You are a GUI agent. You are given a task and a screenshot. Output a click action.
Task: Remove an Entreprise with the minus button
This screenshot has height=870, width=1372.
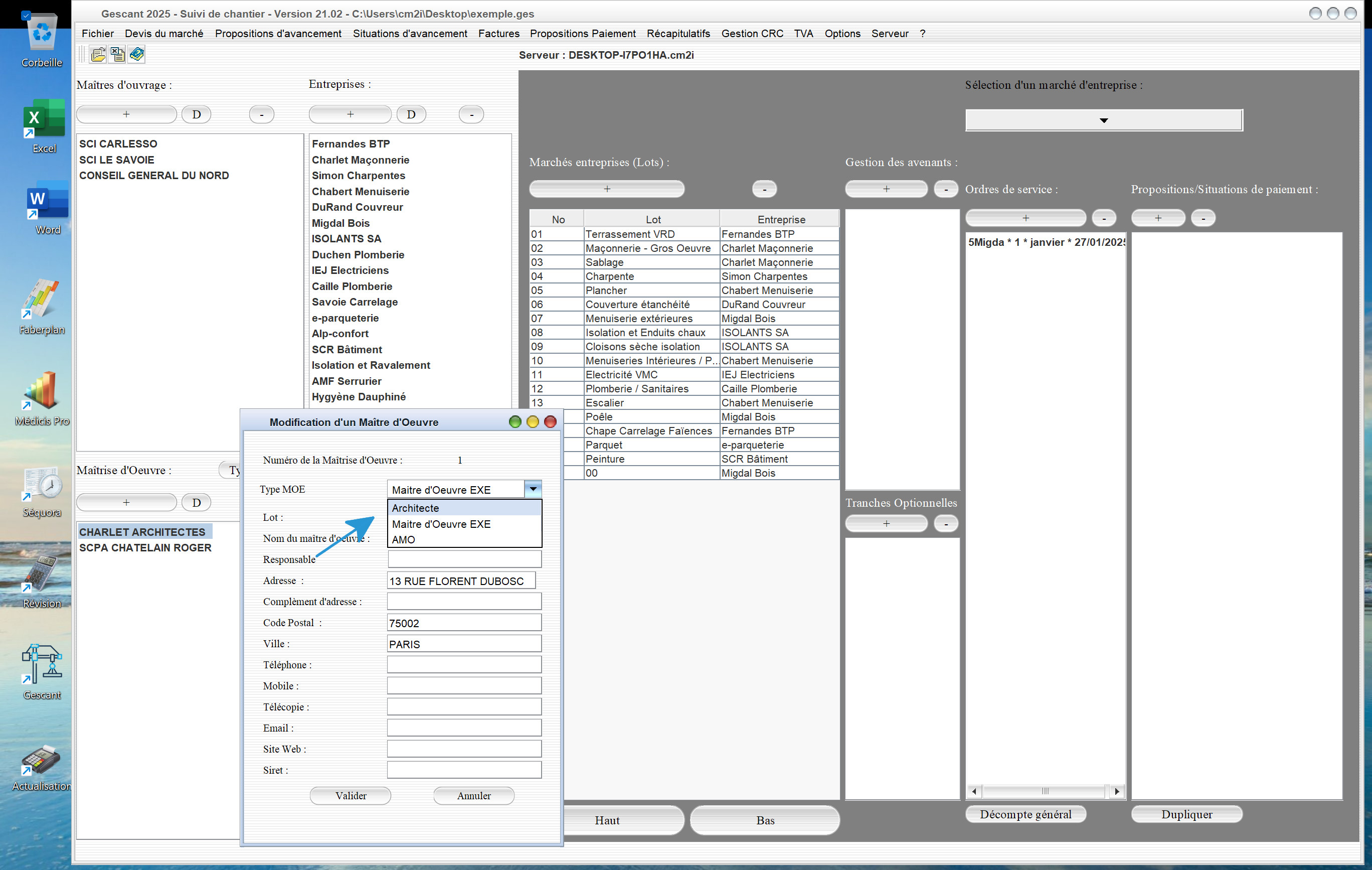471,114
